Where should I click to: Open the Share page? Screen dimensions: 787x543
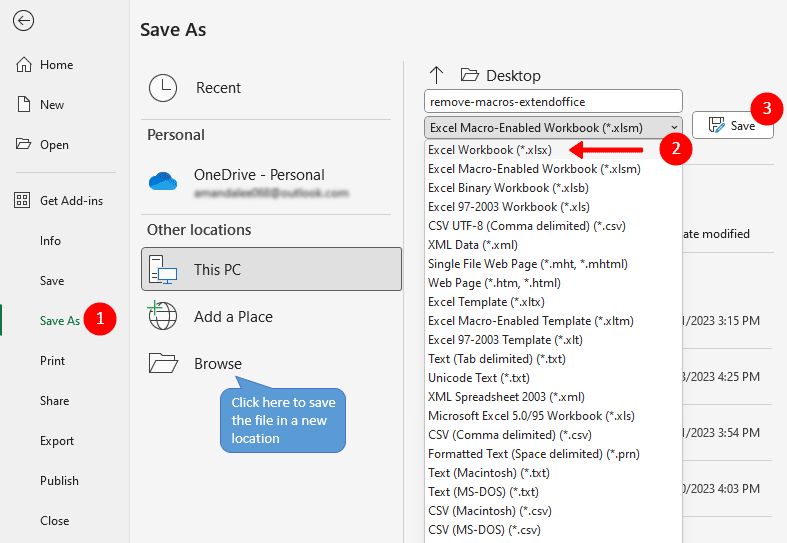[x=54, y=400]
